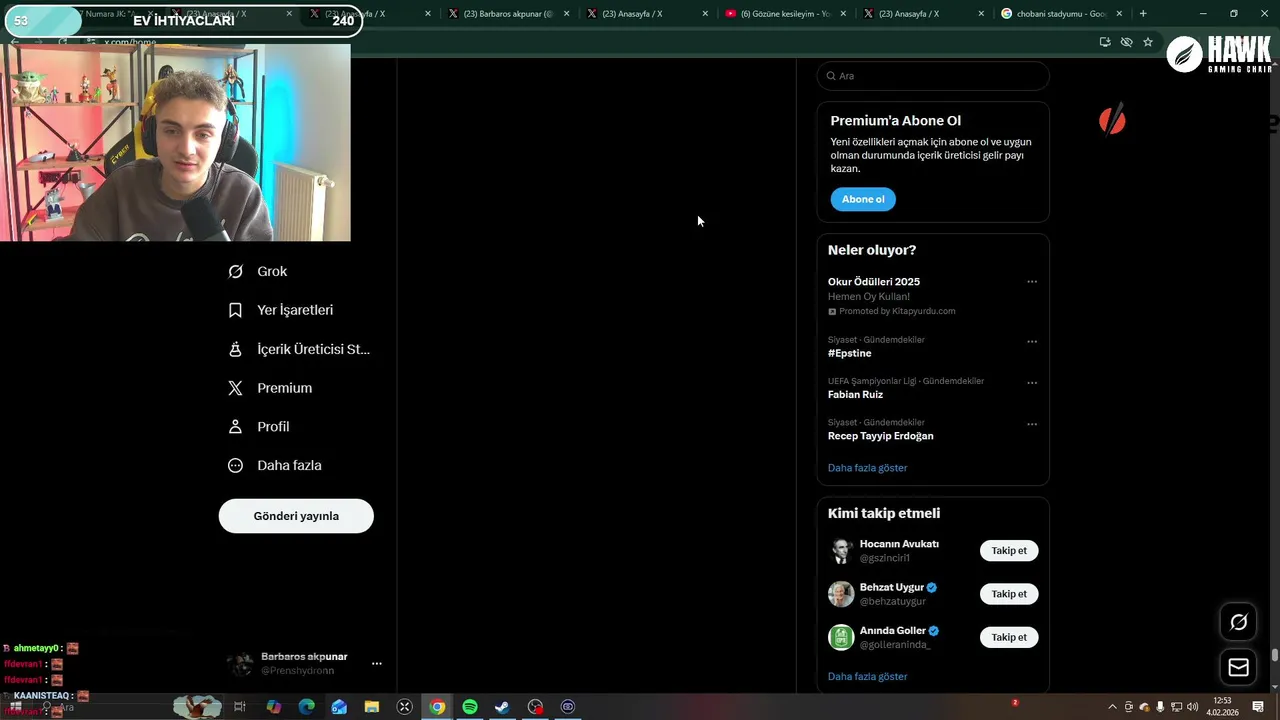Click Daha fazla göster under Kimi takip etmeli
Image resolution: width=1280 pixels, height=720 pixels.
(867, 677)
